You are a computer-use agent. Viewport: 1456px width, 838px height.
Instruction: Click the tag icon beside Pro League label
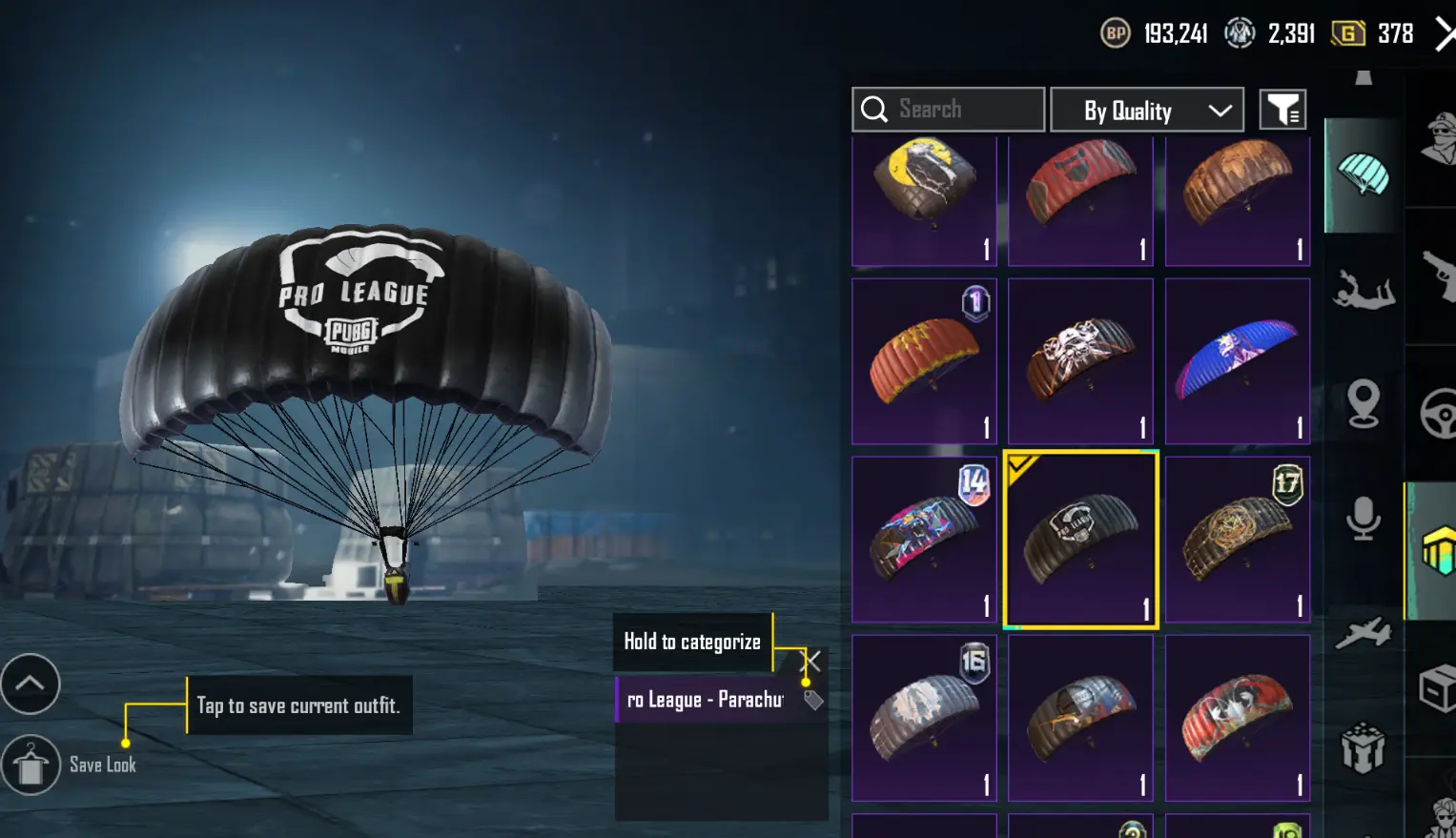pos(813,700)
